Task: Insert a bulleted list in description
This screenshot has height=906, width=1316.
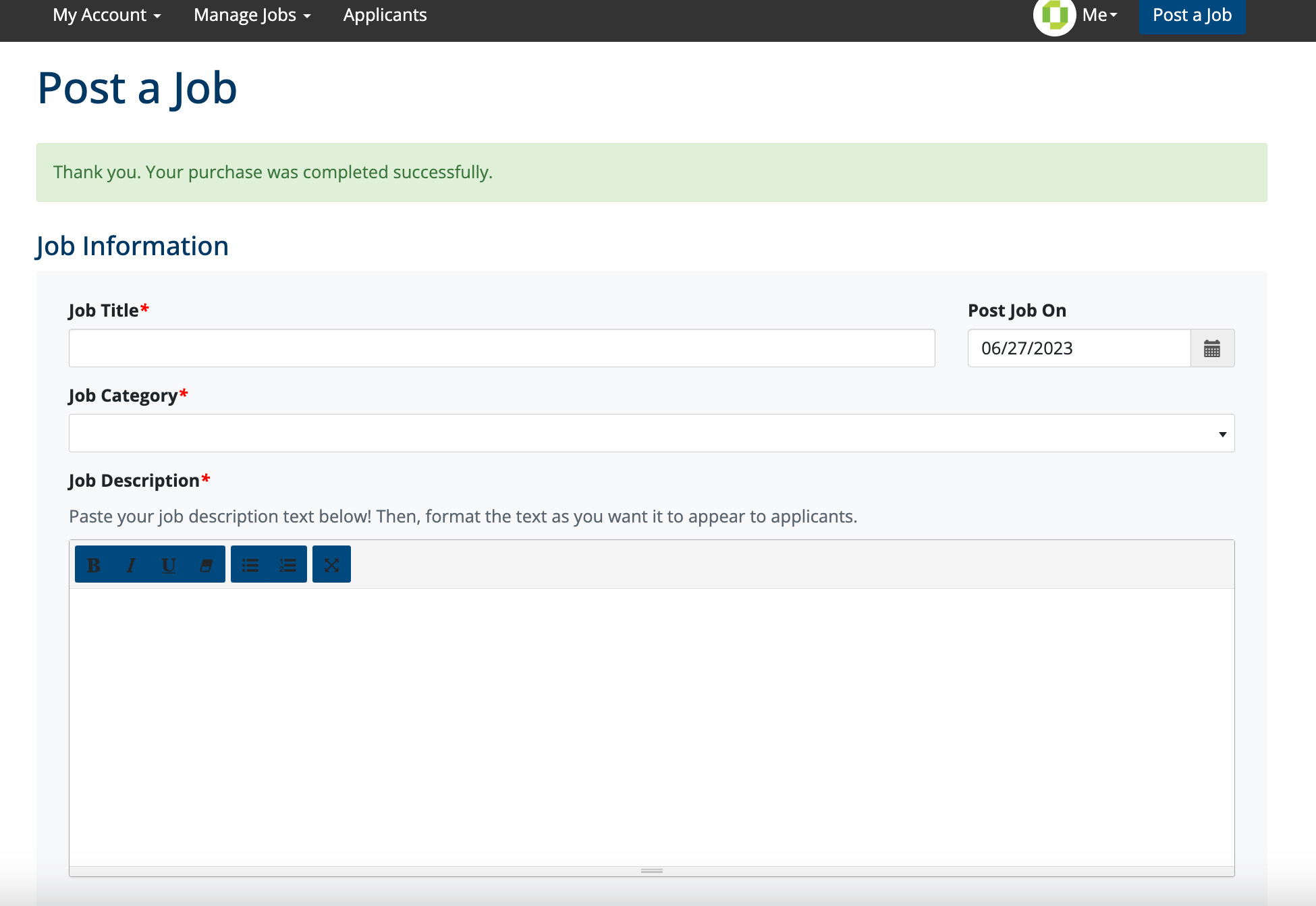Action: click(250, 564)
